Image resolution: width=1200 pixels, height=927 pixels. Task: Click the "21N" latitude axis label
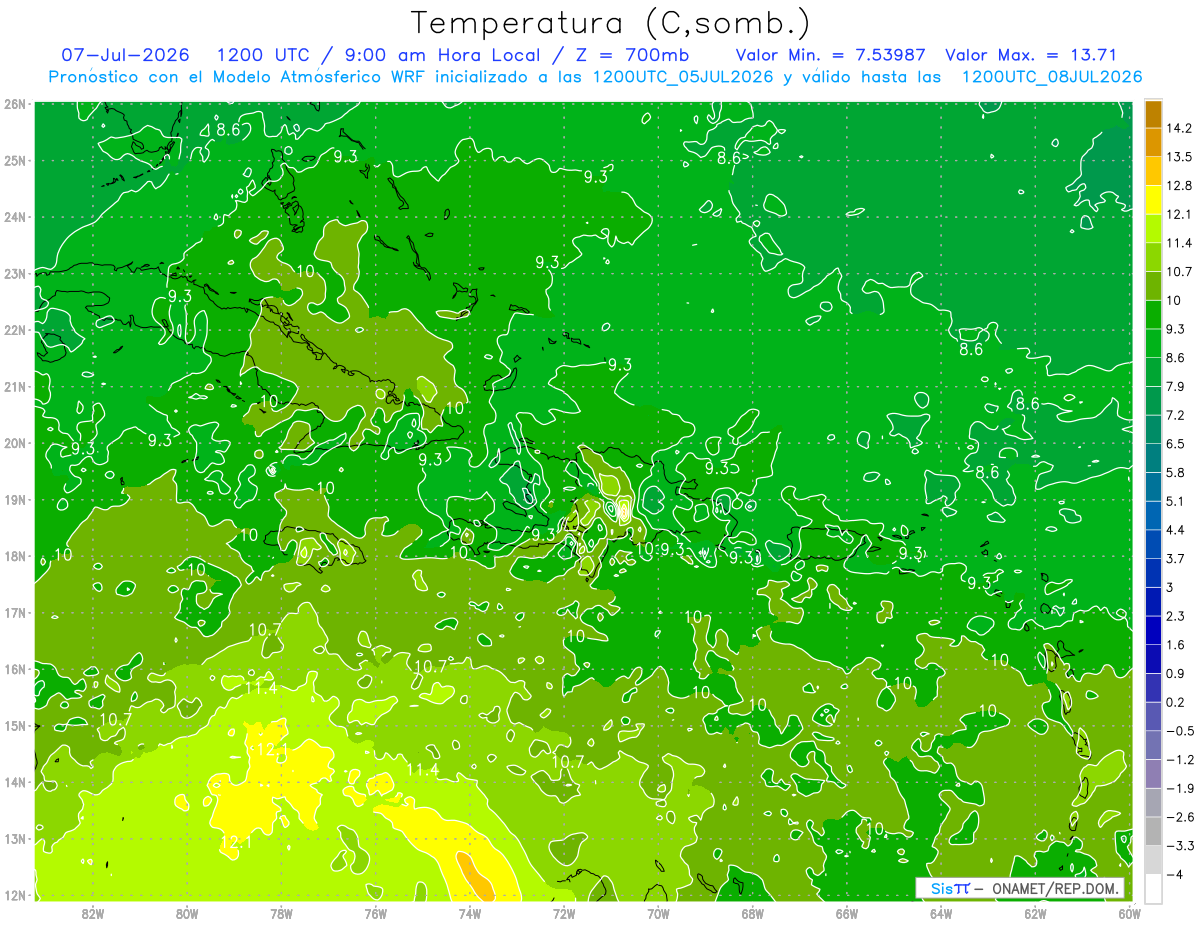[x=15, y=386]
